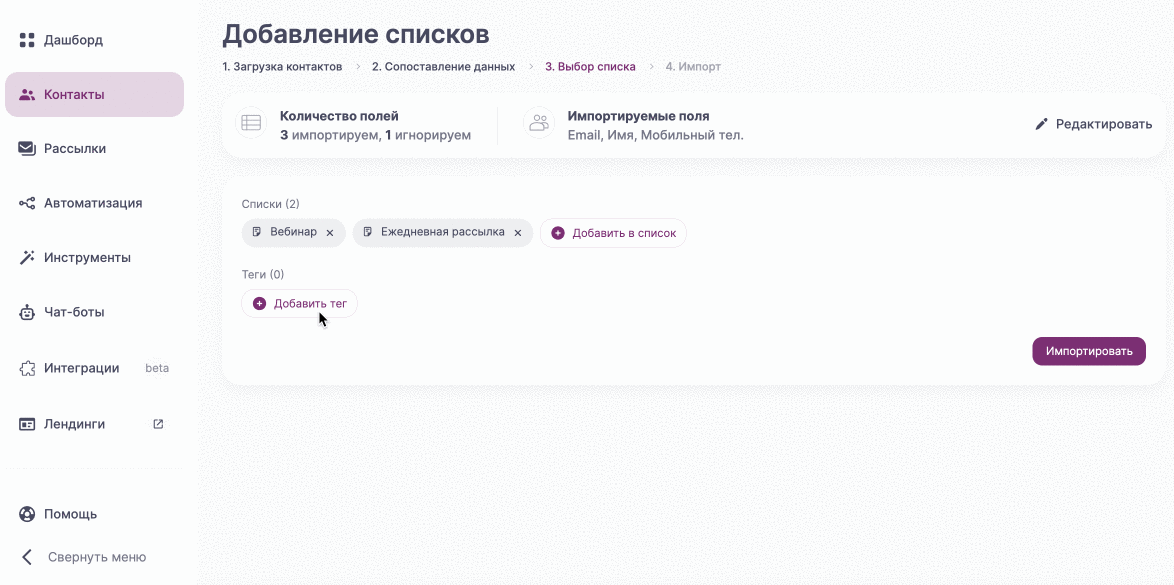Screen dimensions: 1174x585
Task: Click the Импортировать button
Action: coord(1088,351)
